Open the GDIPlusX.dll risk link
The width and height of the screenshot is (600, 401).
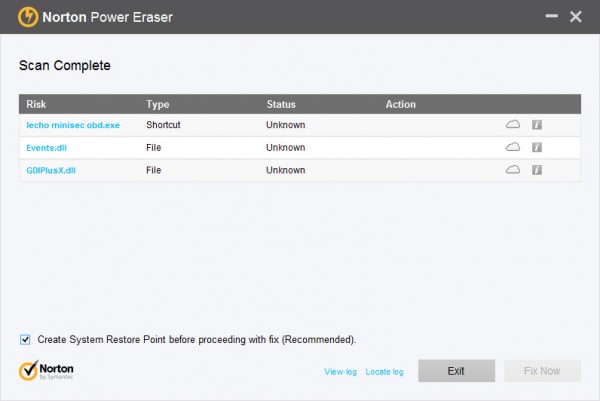coord(51,170)
